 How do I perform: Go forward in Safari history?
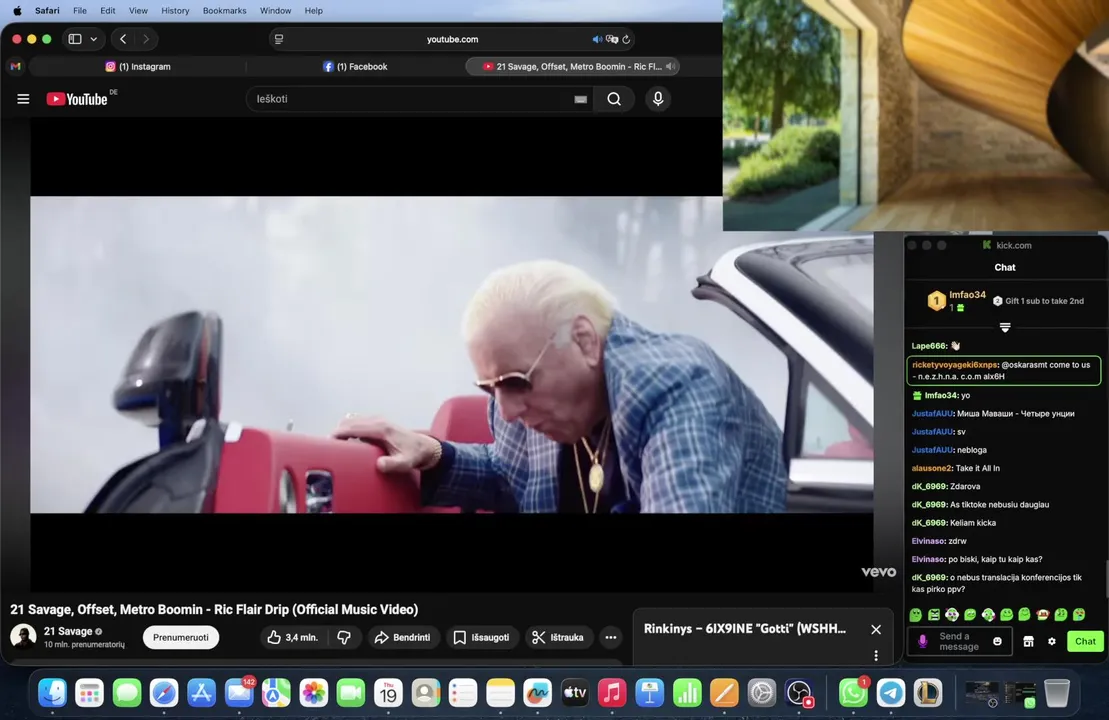click(x=146, y=39)
